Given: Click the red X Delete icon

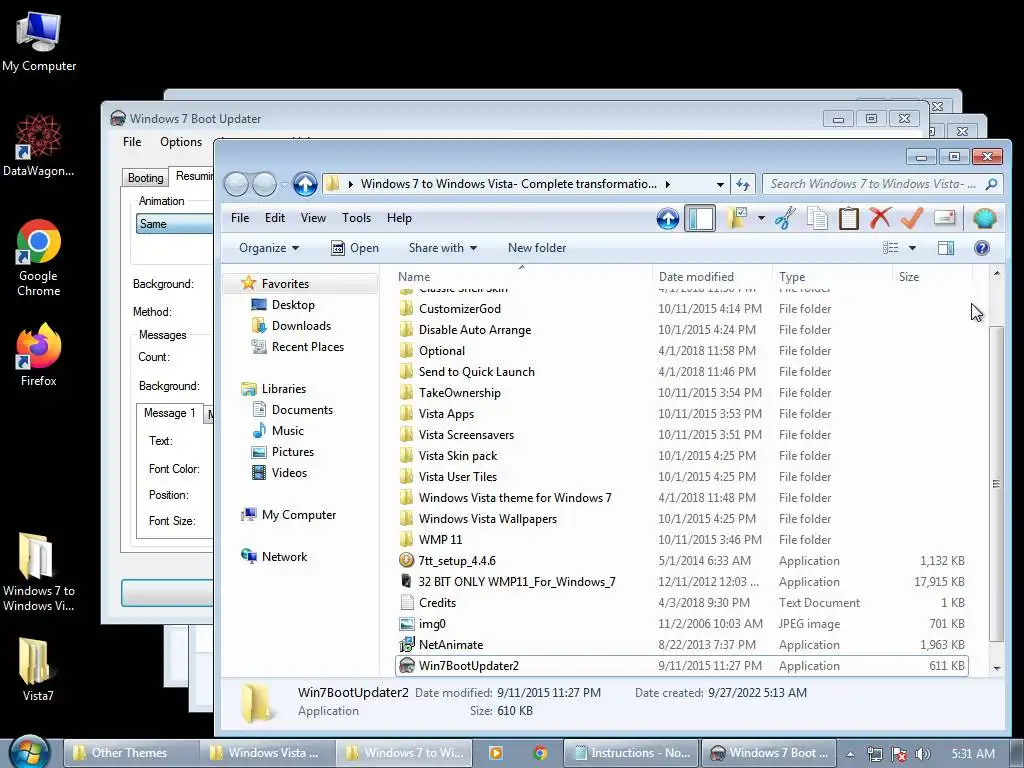Looking at the screenshot, I should pyautogui.click(x=880, y=217).
